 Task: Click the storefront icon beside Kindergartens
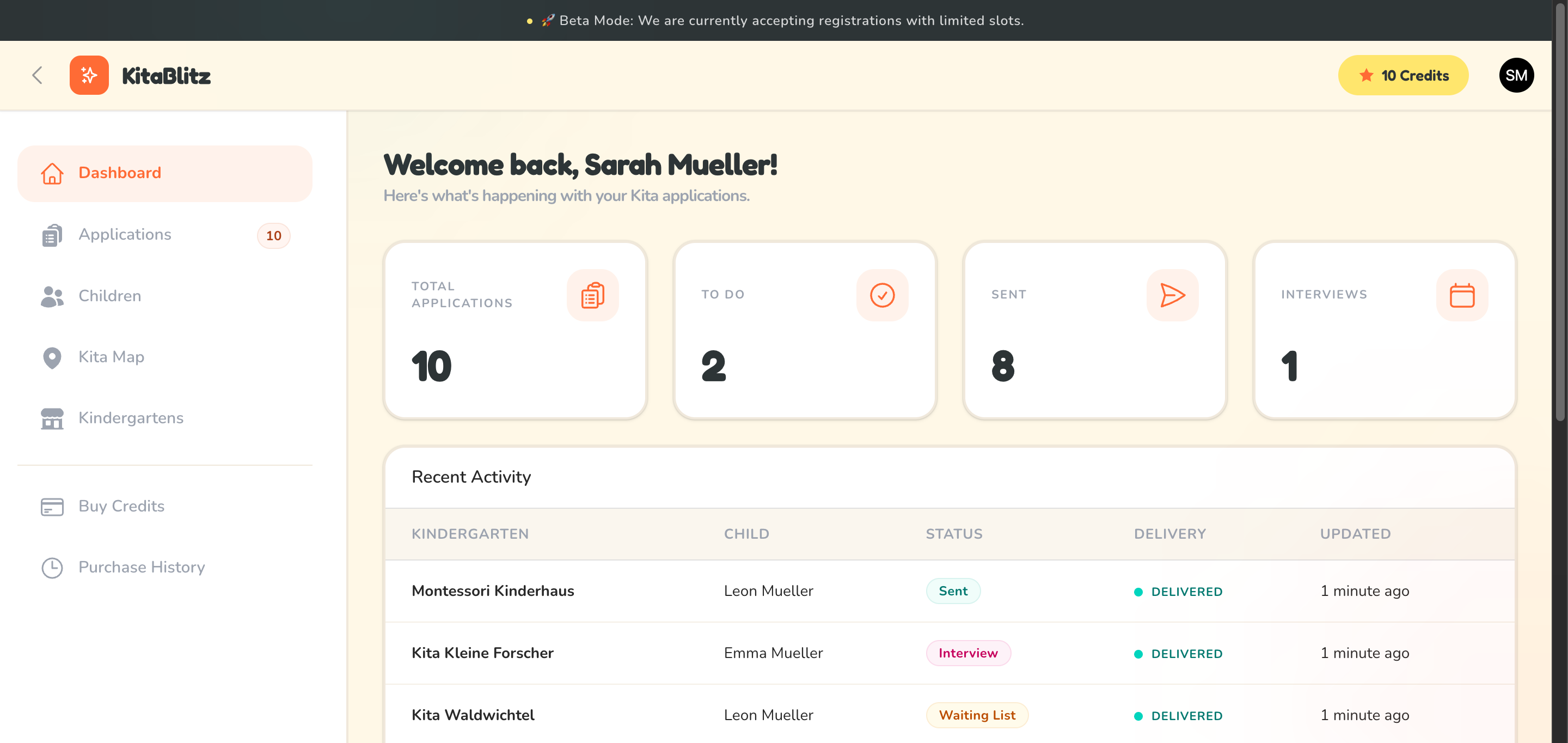[x=52, y=418]
